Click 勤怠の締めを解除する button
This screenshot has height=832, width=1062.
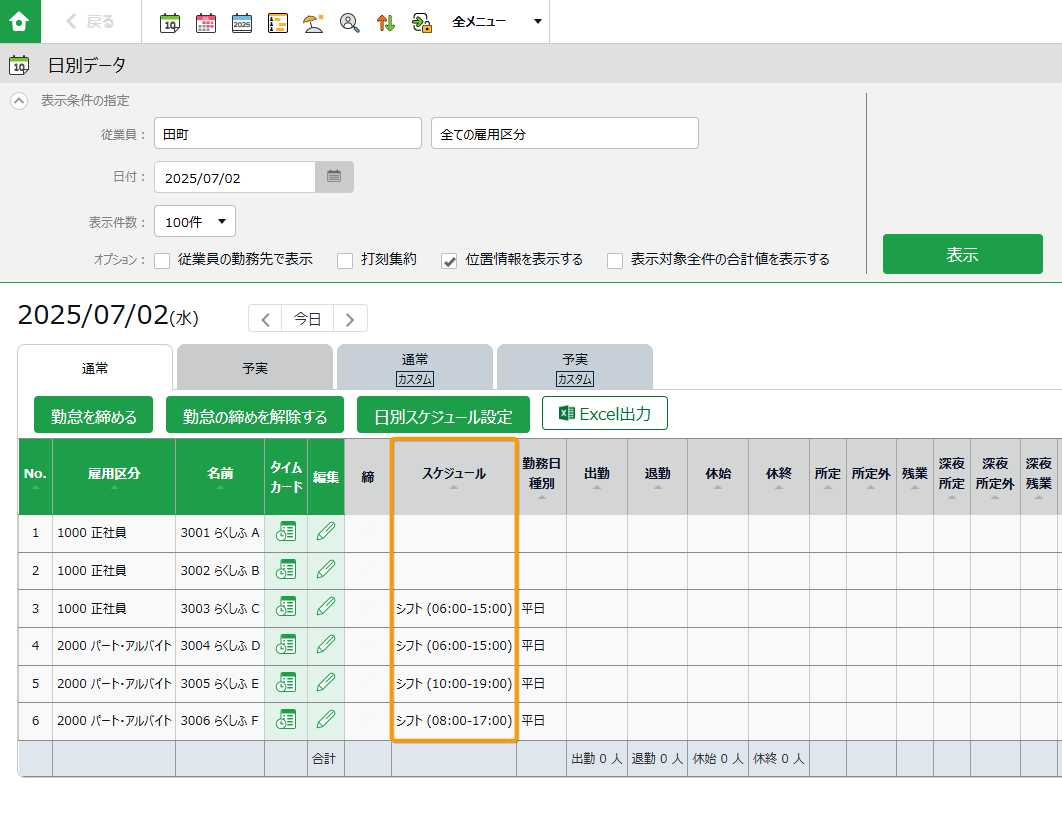pyautogui.click(x=255, y=415)
